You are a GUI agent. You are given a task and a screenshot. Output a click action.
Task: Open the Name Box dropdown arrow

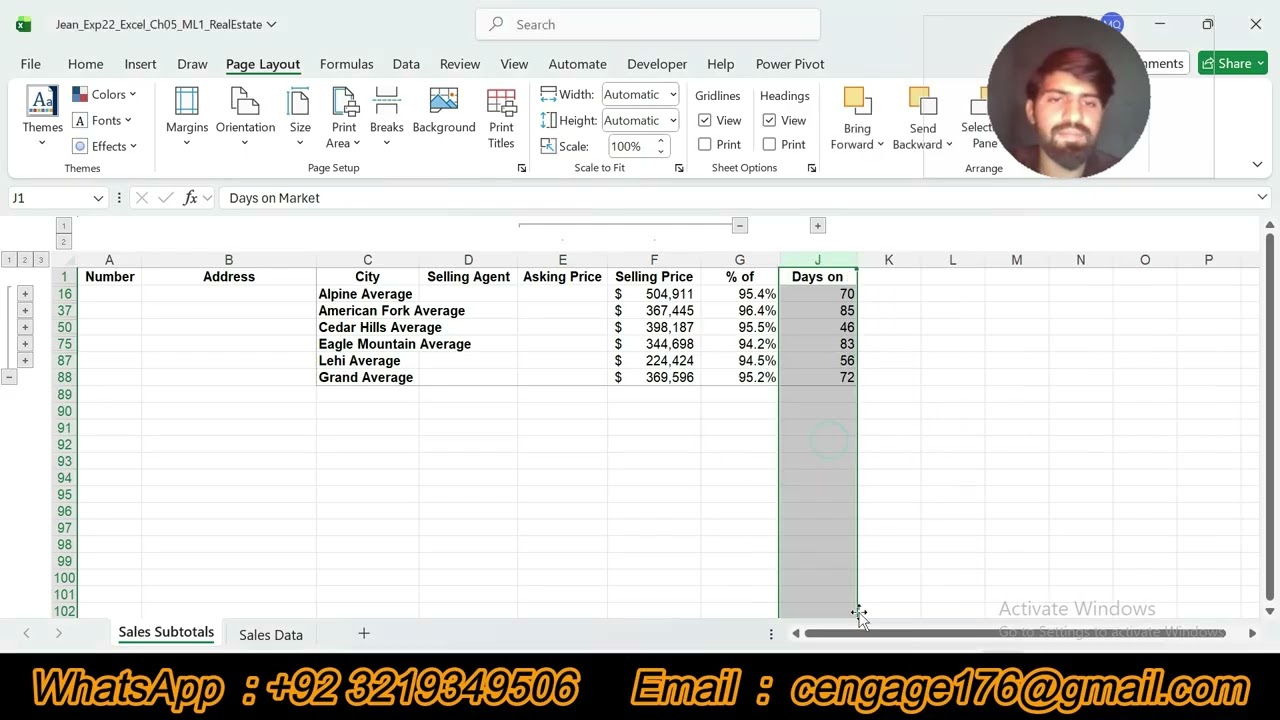[98, 198]
